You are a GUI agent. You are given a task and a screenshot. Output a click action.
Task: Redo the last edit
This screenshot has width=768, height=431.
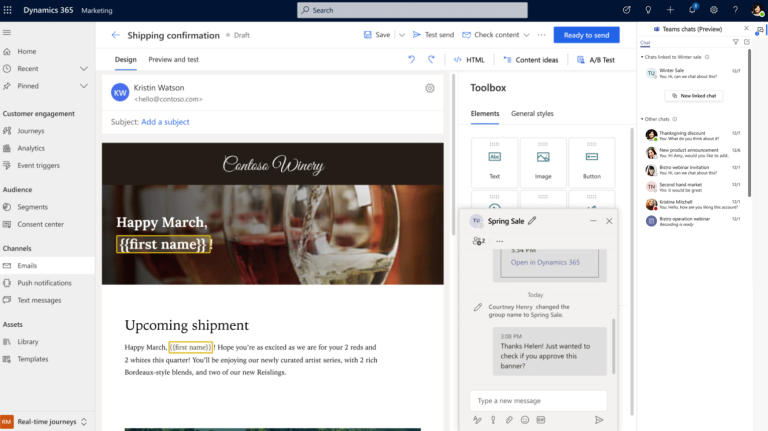click(x=431, y=59)
